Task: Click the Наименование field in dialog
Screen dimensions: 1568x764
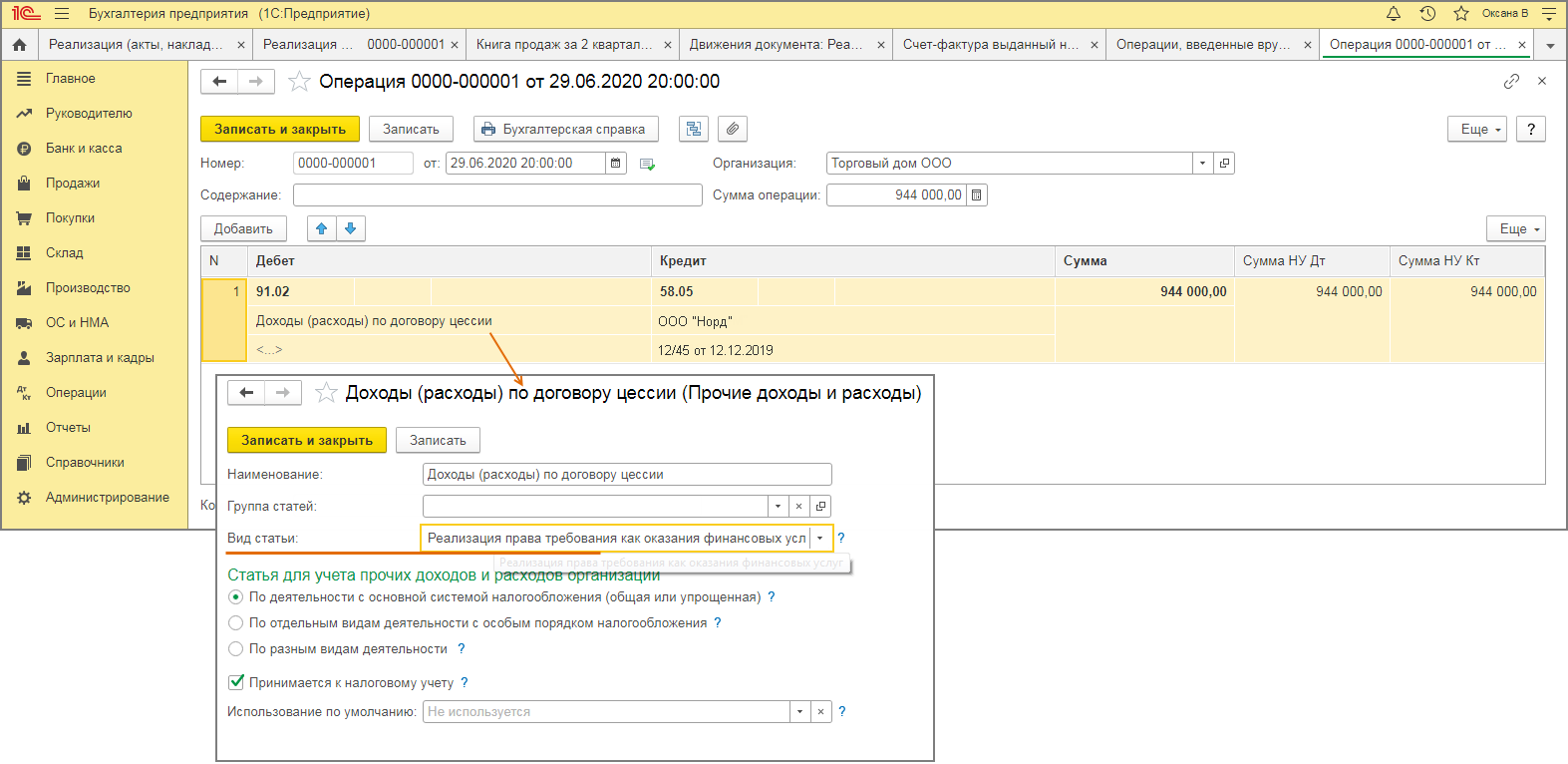Action: [627, 475]
